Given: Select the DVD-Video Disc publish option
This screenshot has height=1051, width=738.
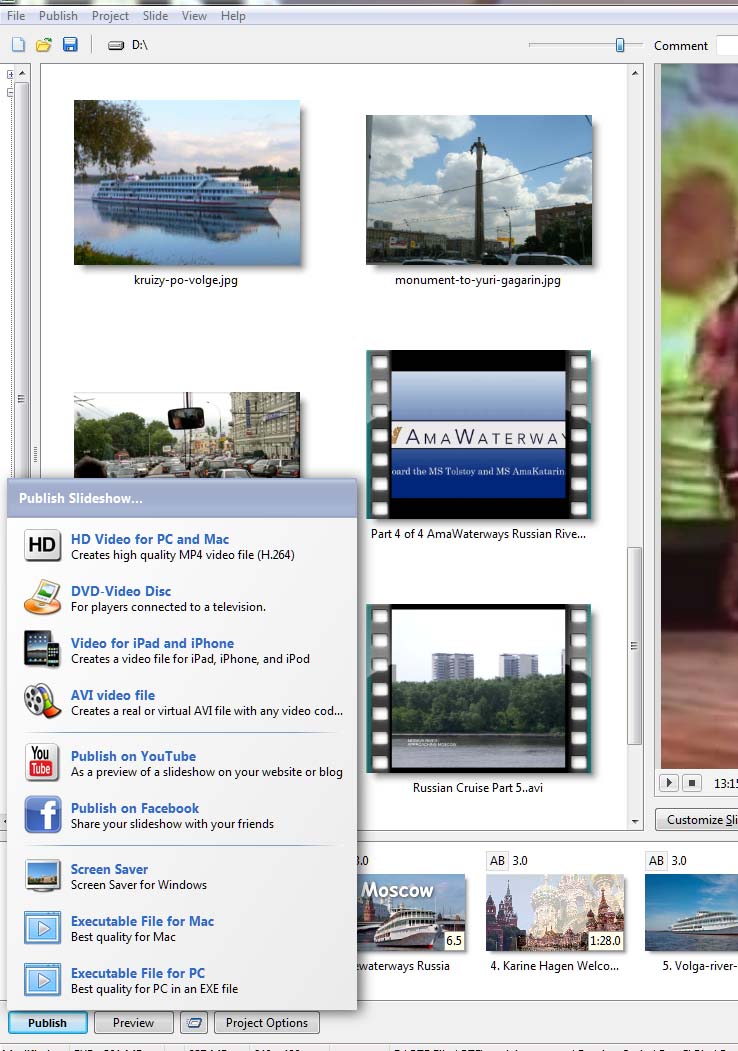Looking at the screenshot, I should click(x=120, y=592).
